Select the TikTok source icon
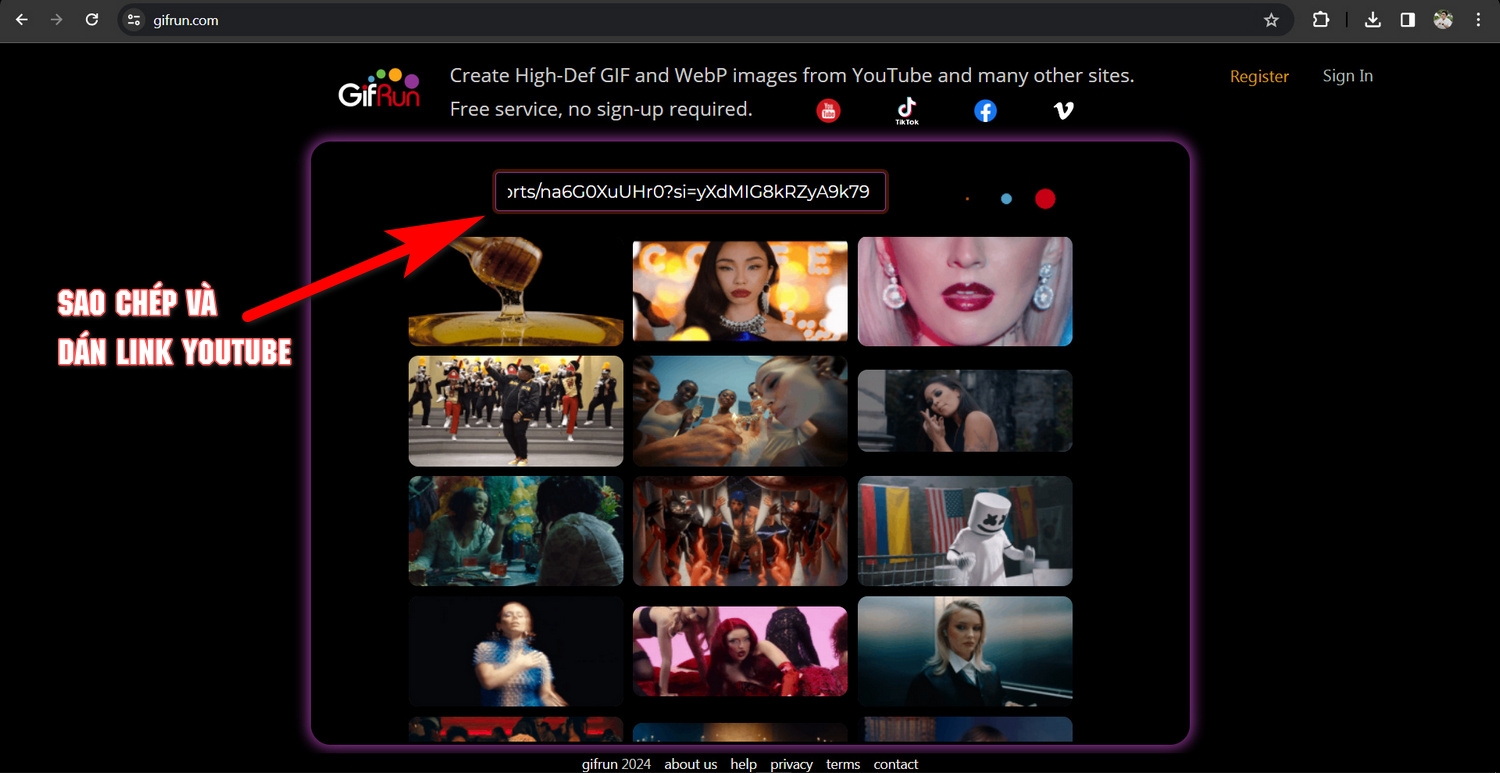Image resolution: width=1500 pixels, height=773 pixels. [906, 111]
